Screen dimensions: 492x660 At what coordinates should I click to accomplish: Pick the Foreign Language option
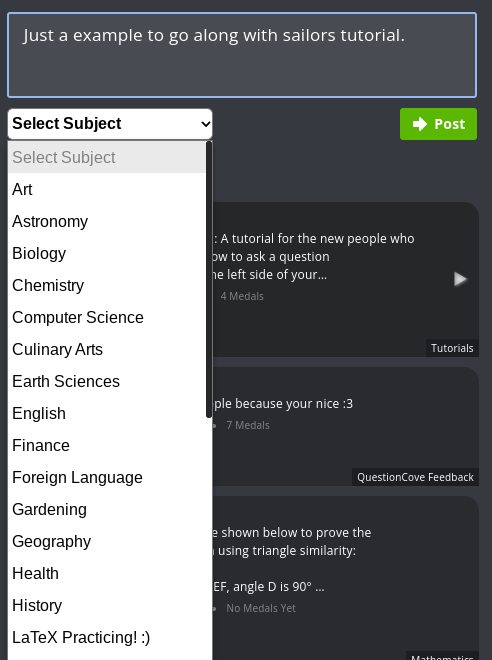[x=106, y=477]
